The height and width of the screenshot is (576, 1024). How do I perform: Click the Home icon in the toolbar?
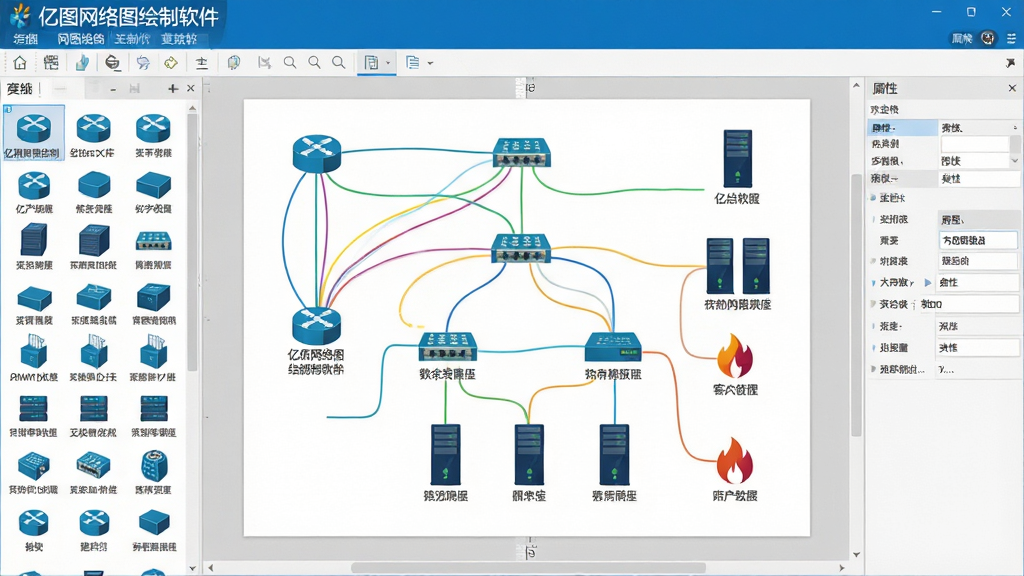[x=20, y=63]
